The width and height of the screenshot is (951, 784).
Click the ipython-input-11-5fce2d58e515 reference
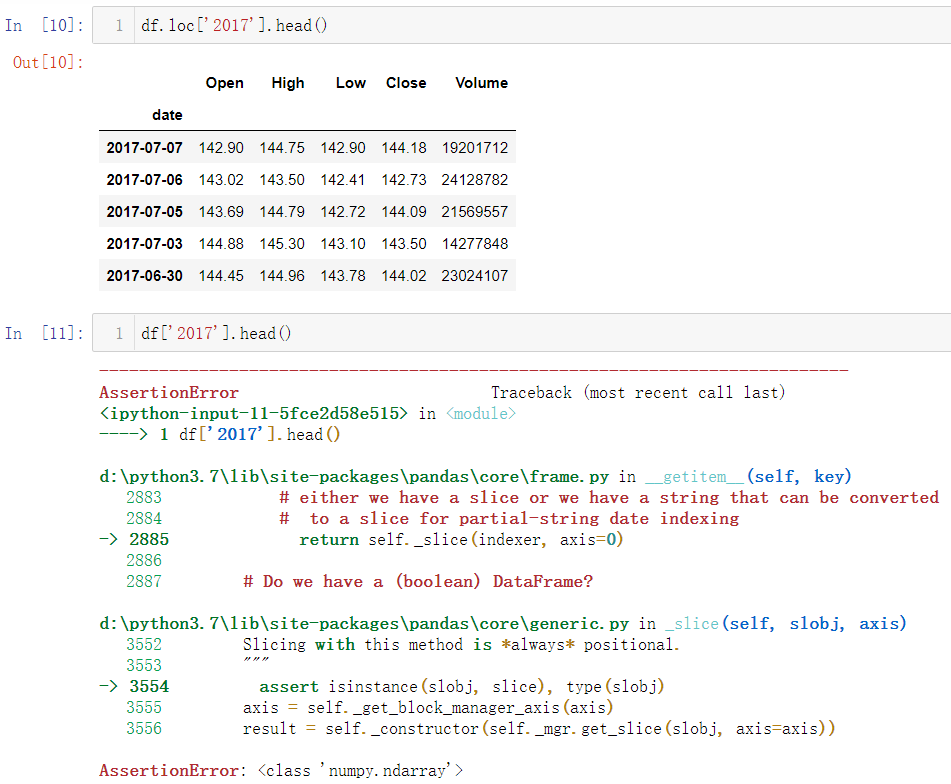[x=254, y=414]
